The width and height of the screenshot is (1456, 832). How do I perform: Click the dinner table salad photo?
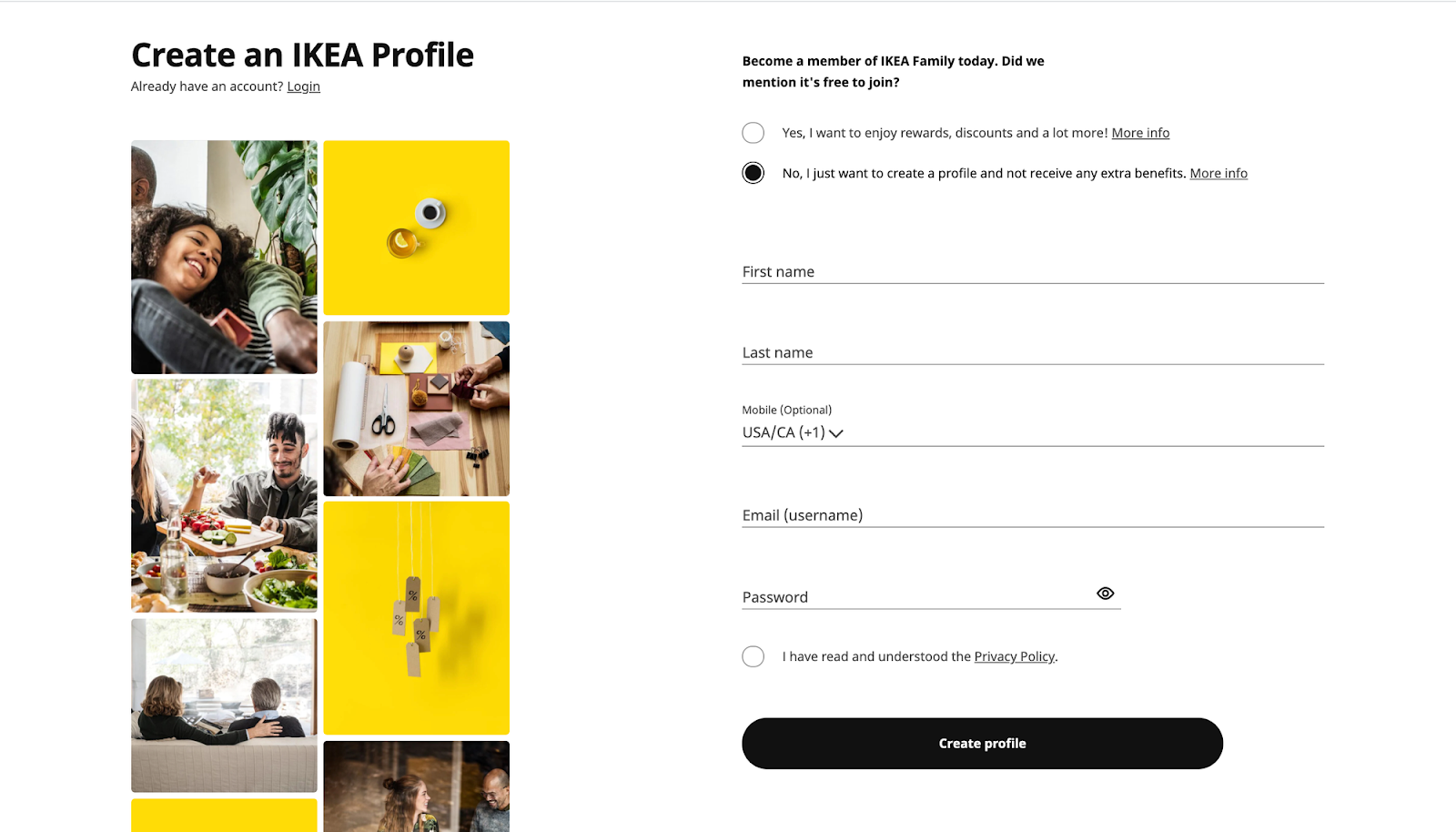(x=224, y=495)
